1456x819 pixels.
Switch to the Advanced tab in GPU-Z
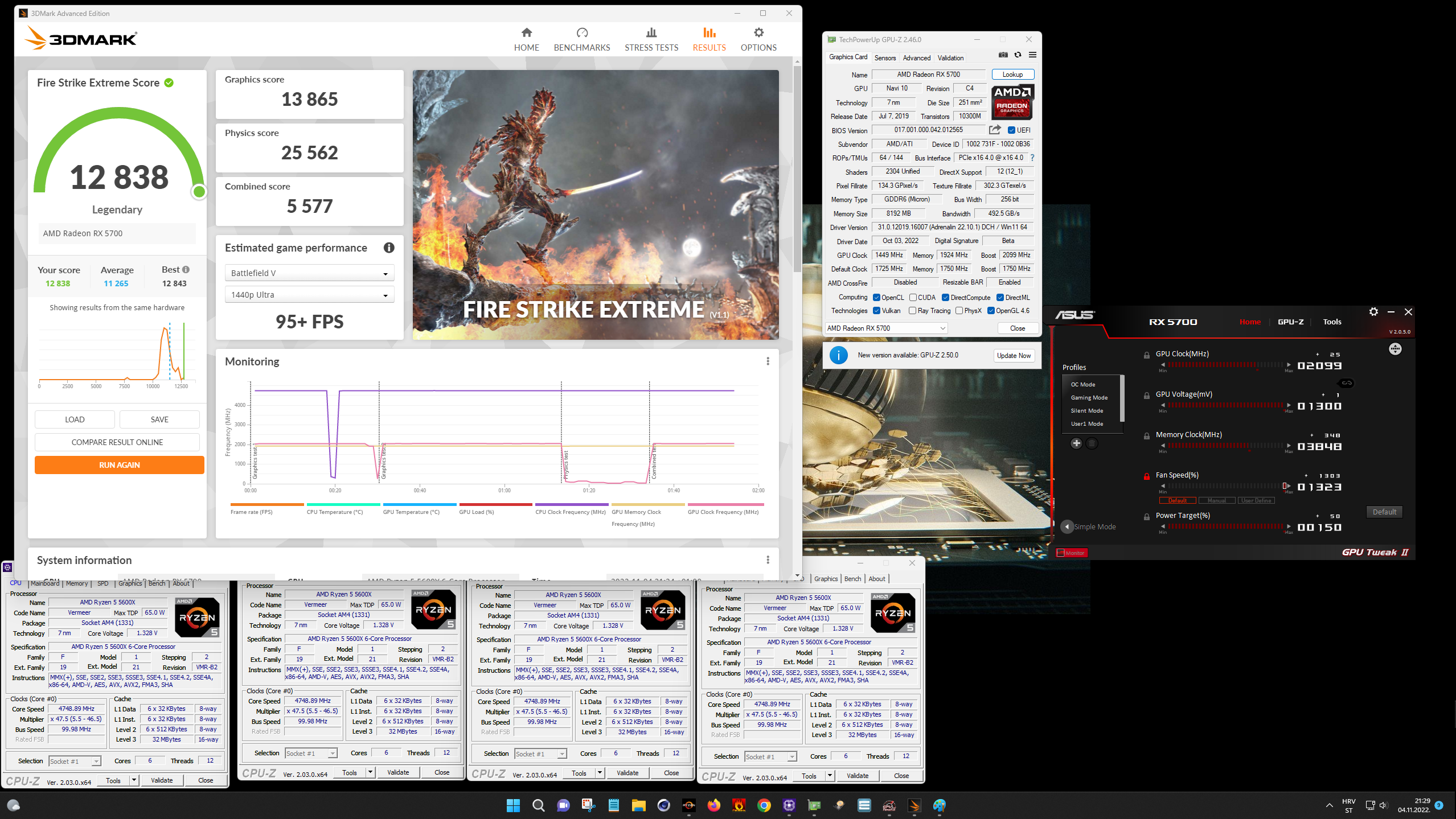[917, 57]
